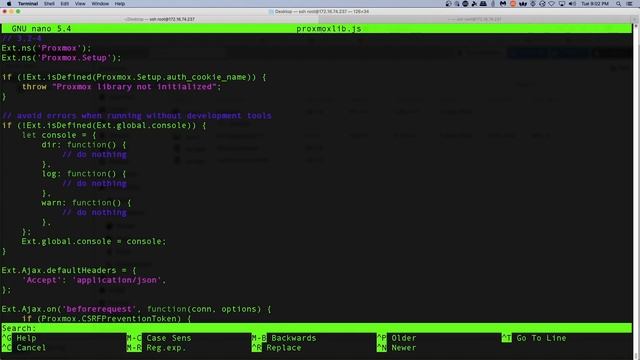The image size is (640, 360).
Task: Click the ^T Go To Line shortcut
Action: pyautogui.click(x=534, y=338)
